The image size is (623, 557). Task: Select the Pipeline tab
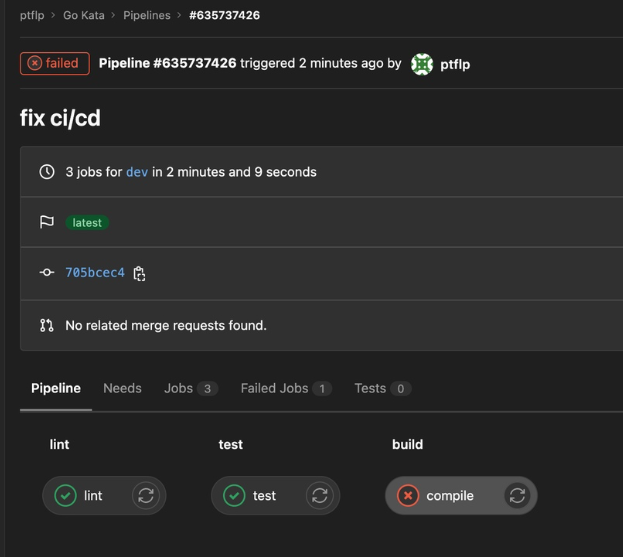(56, 388)
